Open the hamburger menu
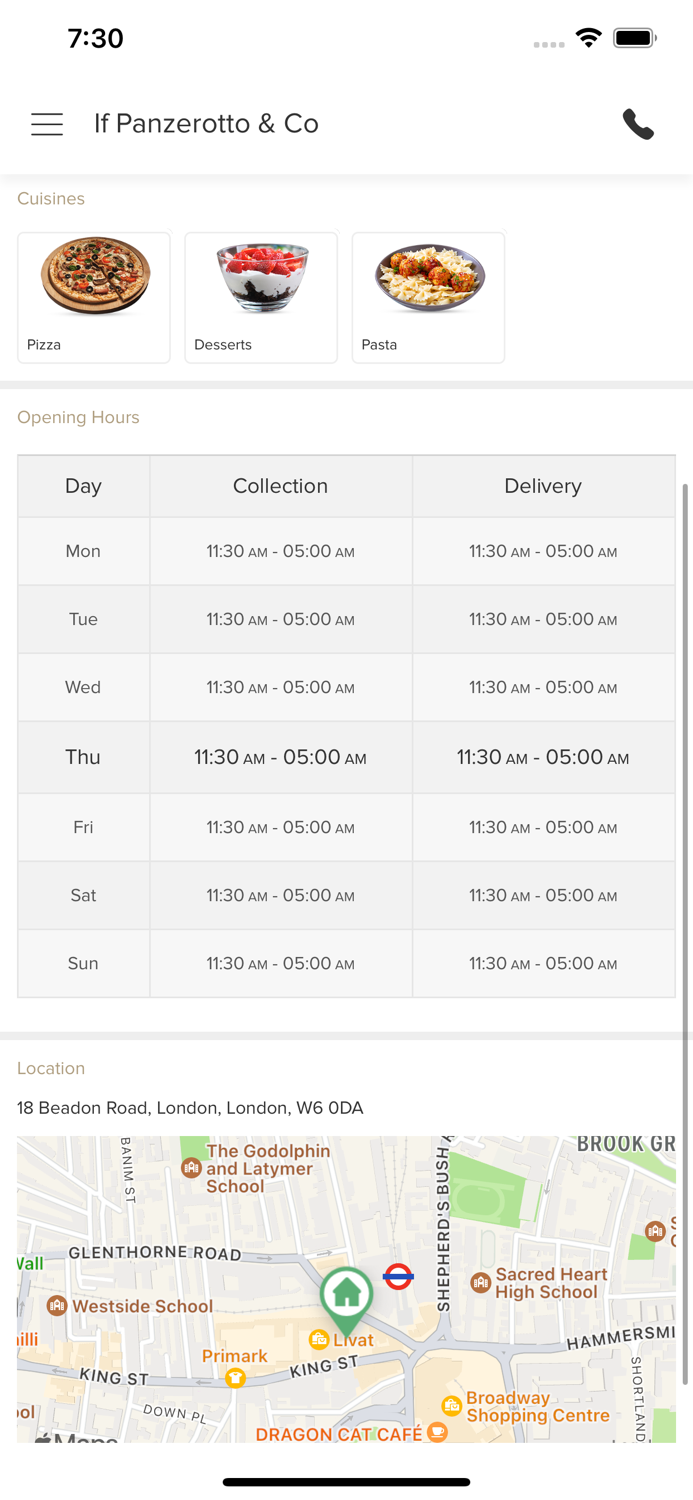Viewport: 693px width, 1500px height. 47,124
